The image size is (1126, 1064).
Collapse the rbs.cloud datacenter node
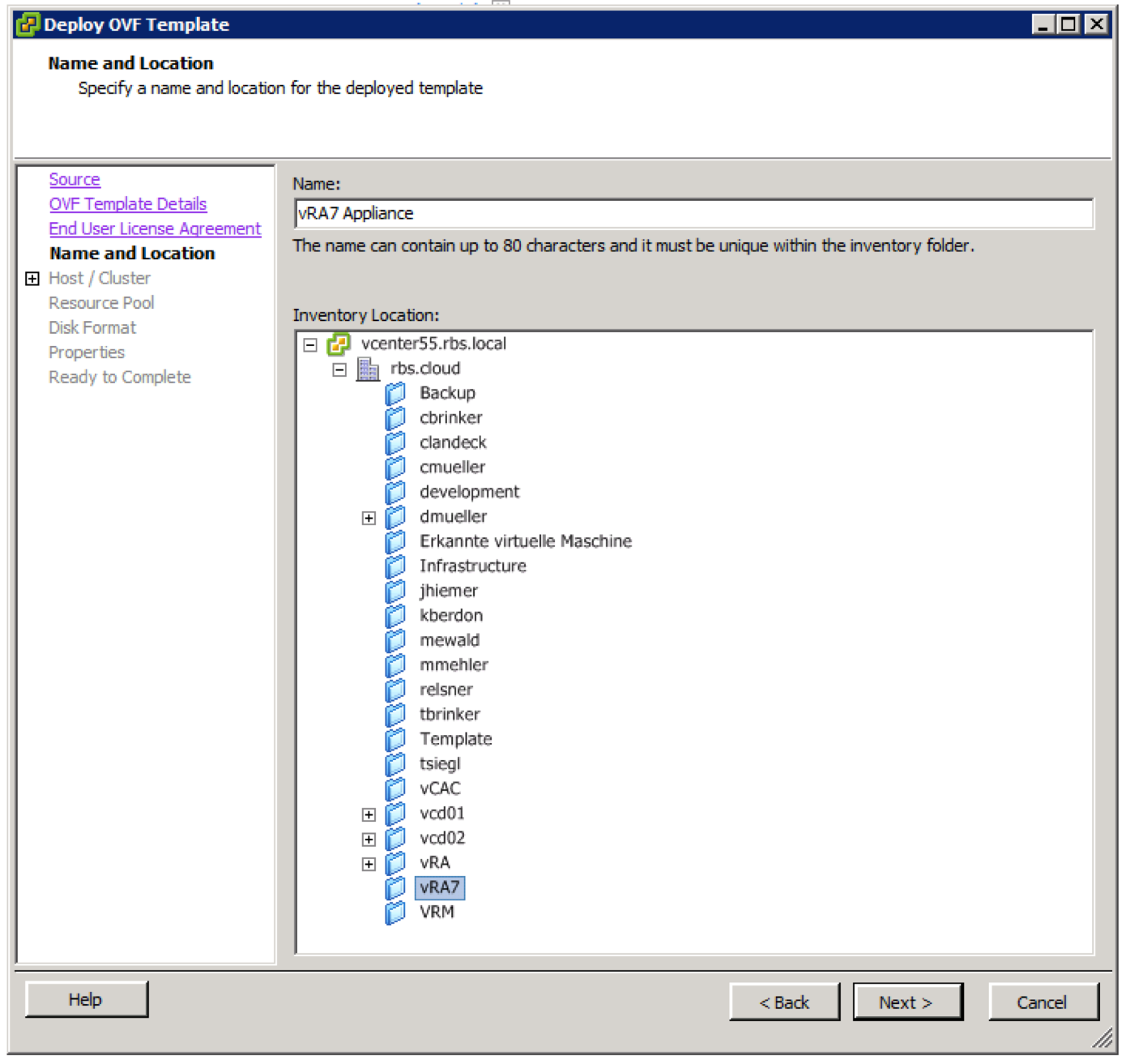(340, 370)
